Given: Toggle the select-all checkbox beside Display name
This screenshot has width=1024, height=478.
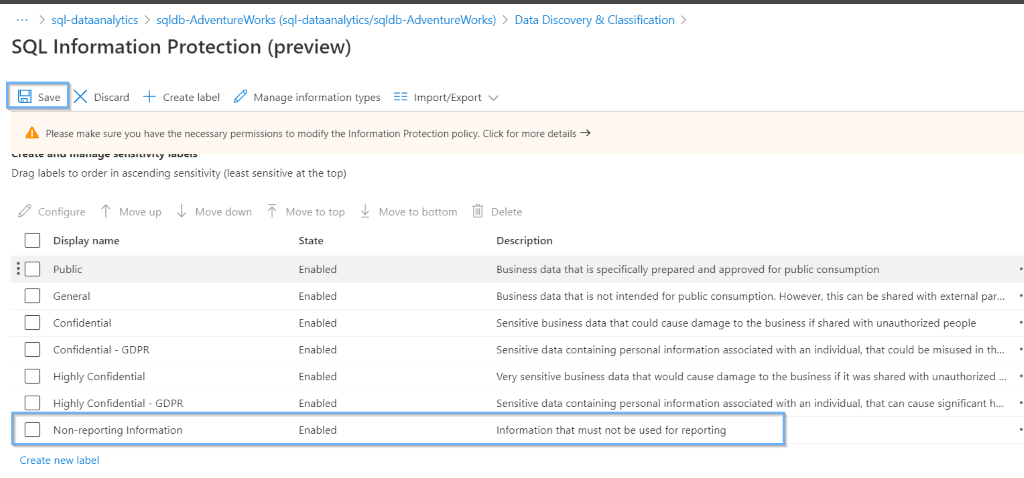Looking at the screenshot, I should 32,241.
